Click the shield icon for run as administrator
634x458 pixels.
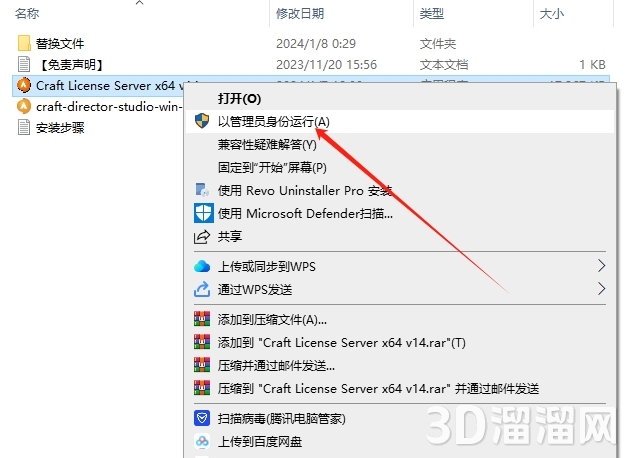click(202, 121)
